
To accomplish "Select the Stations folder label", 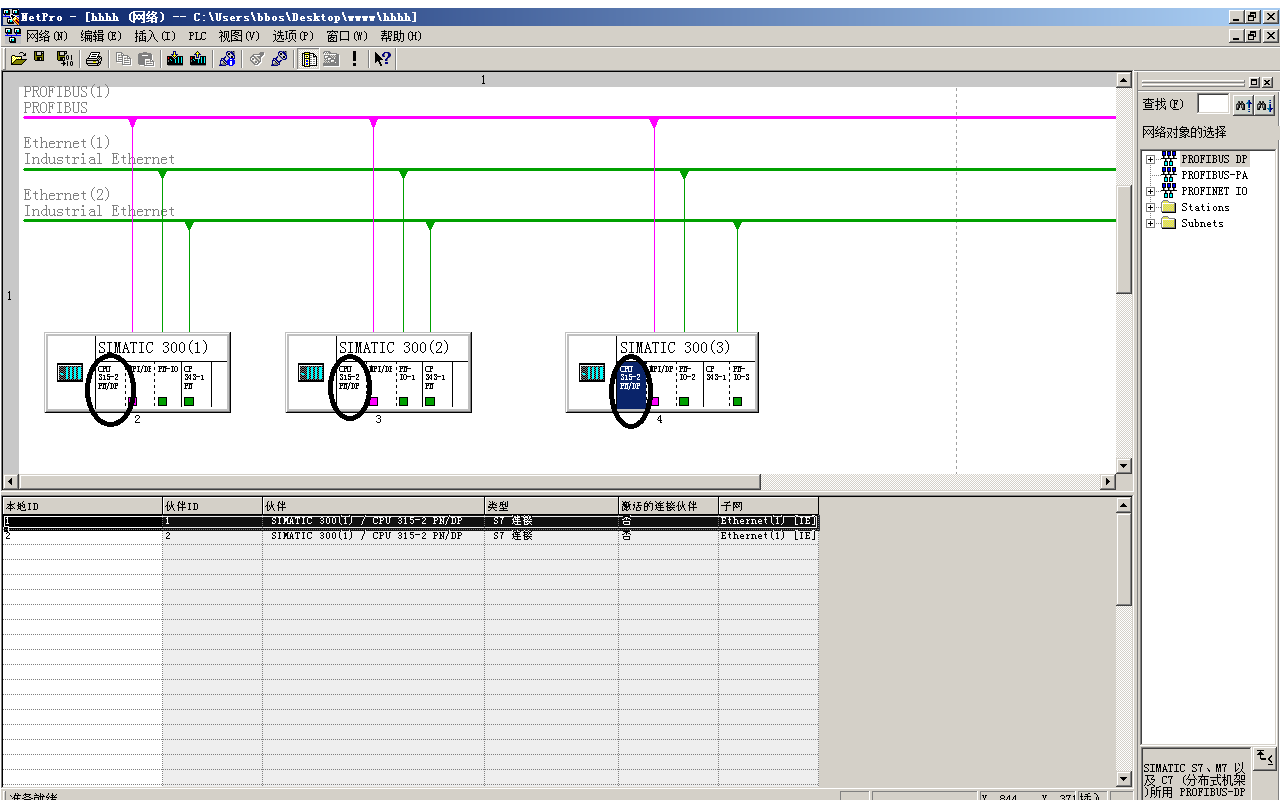I will pyautogui.click(x=1205, y=207).
